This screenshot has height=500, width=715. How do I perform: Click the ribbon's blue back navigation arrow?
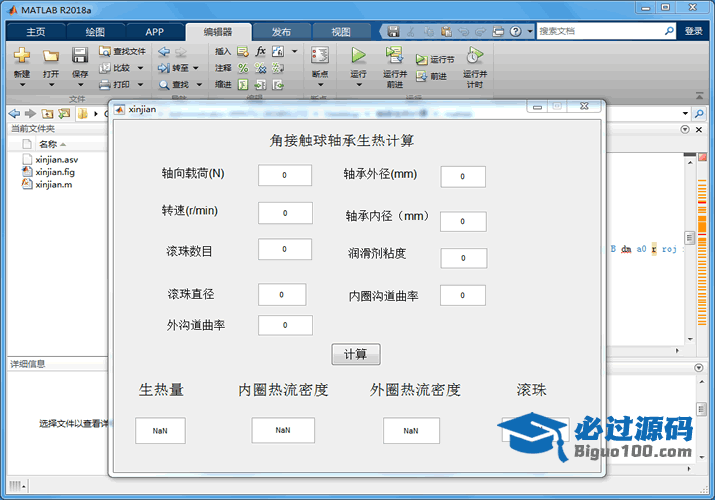tap(164, 52)
